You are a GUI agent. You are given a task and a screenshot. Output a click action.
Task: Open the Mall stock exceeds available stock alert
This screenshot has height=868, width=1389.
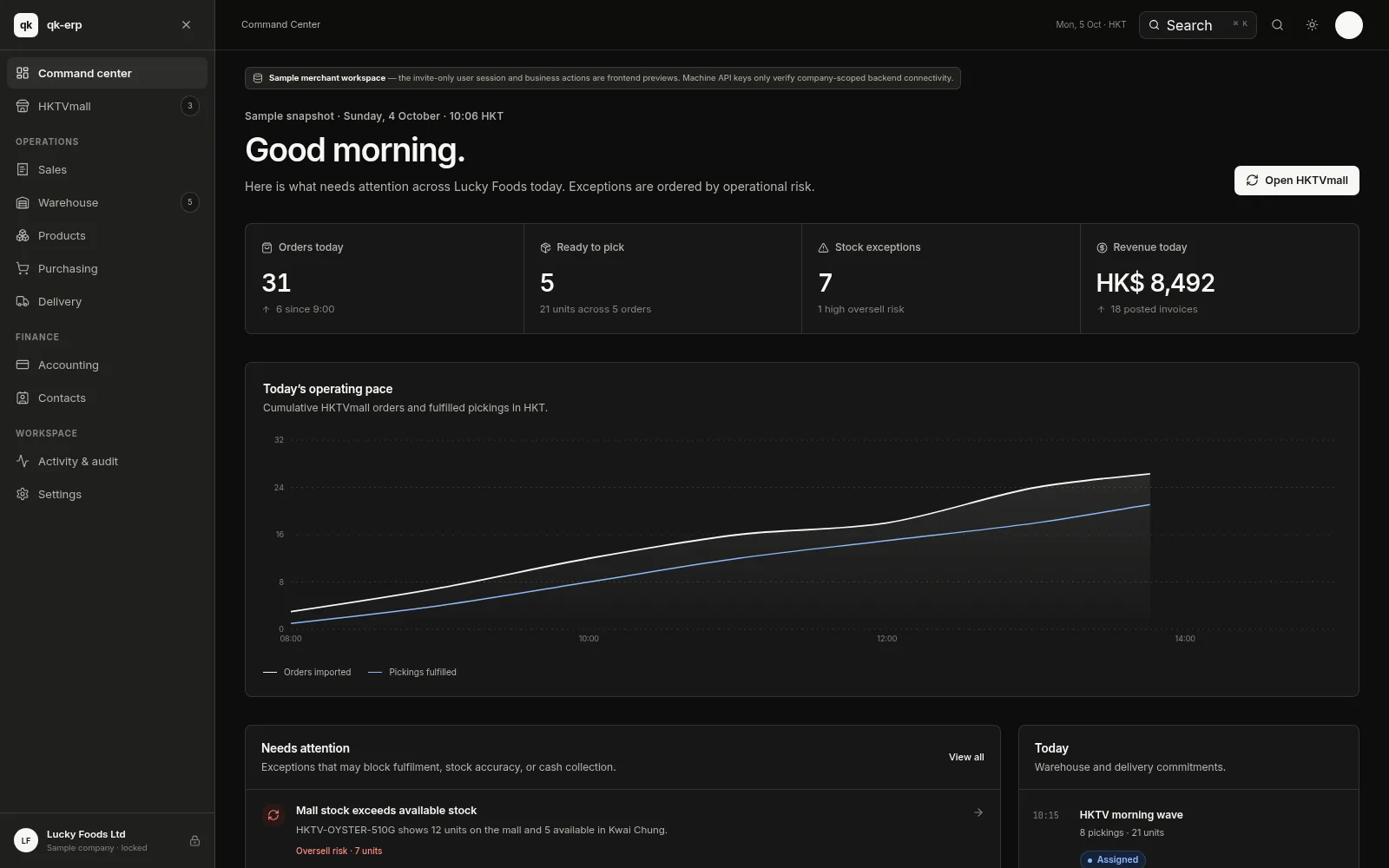tap(622, 831)
